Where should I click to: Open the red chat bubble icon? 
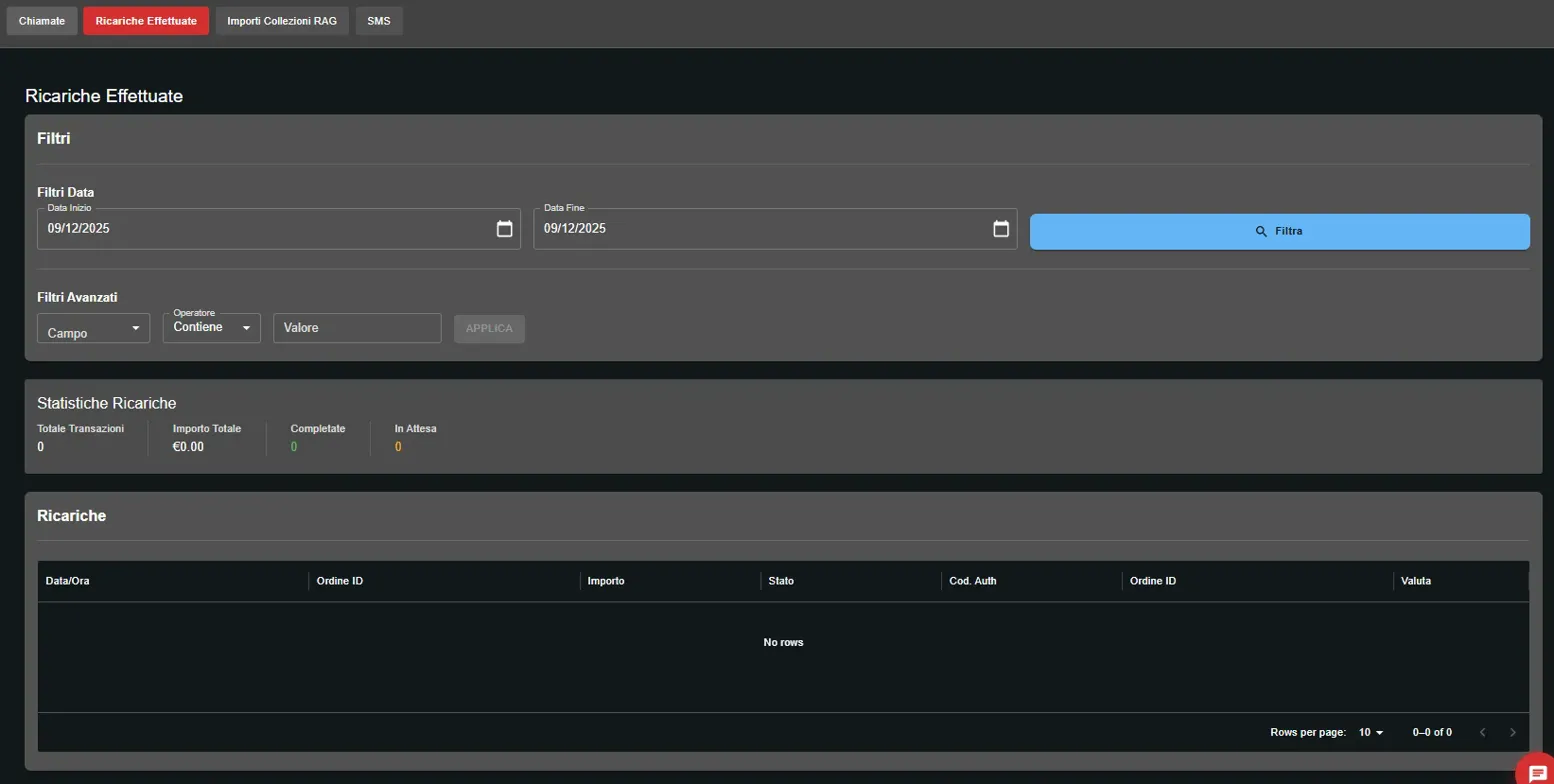coord(1537,773)
